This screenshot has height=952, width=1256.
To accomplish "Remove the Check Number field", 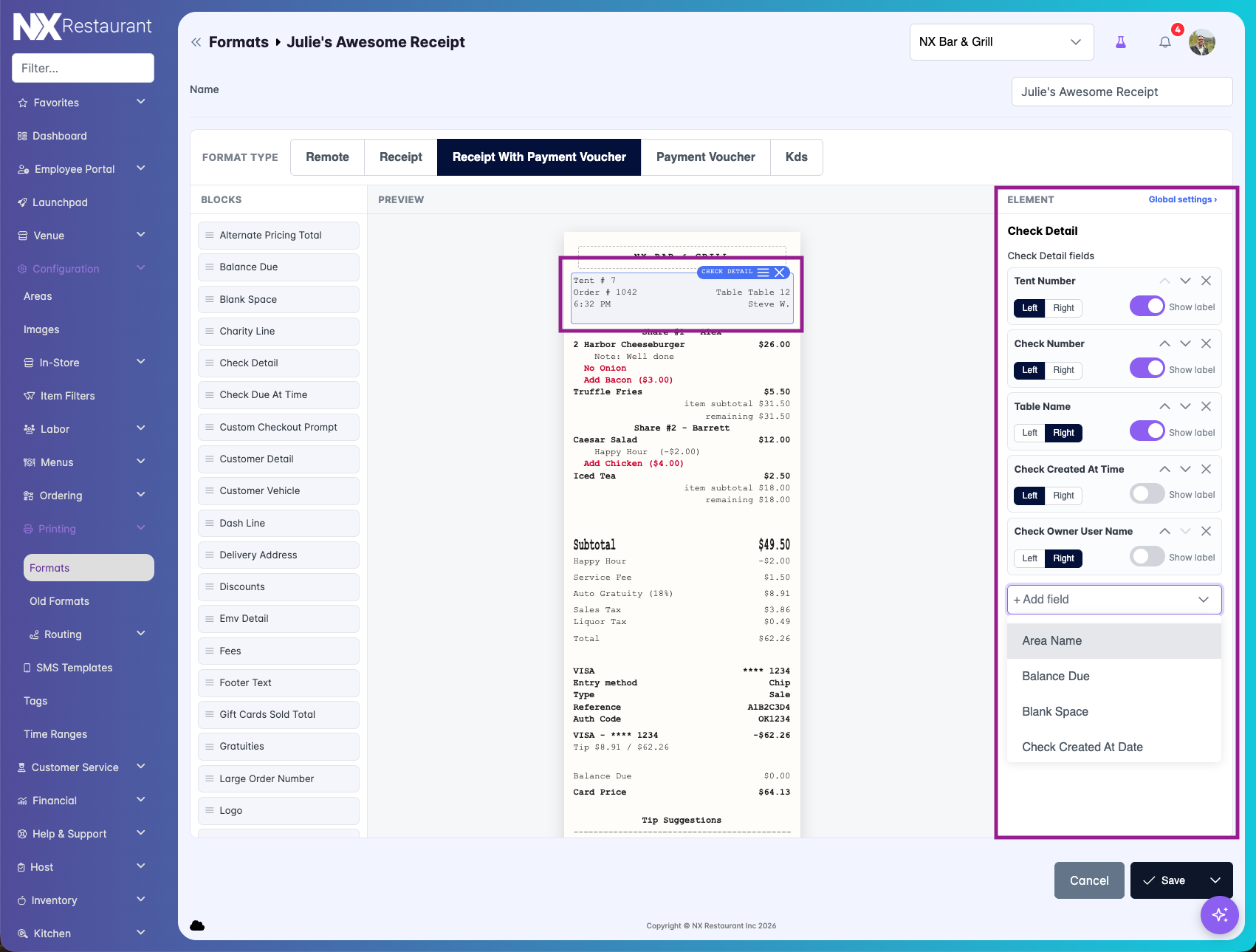I will [1206, 343].
